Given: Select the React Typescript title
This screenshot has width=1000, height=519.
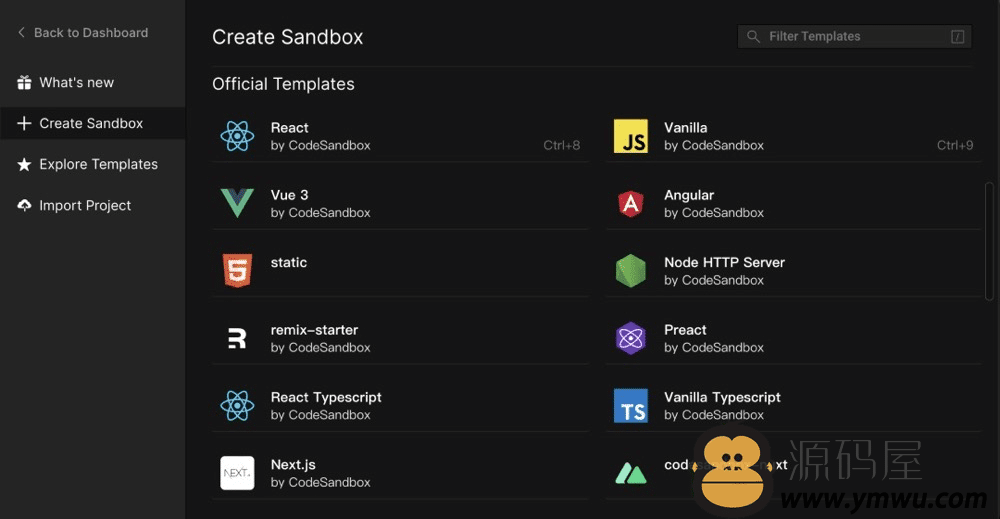Looking at the screenshot, I should pos(326,397).
